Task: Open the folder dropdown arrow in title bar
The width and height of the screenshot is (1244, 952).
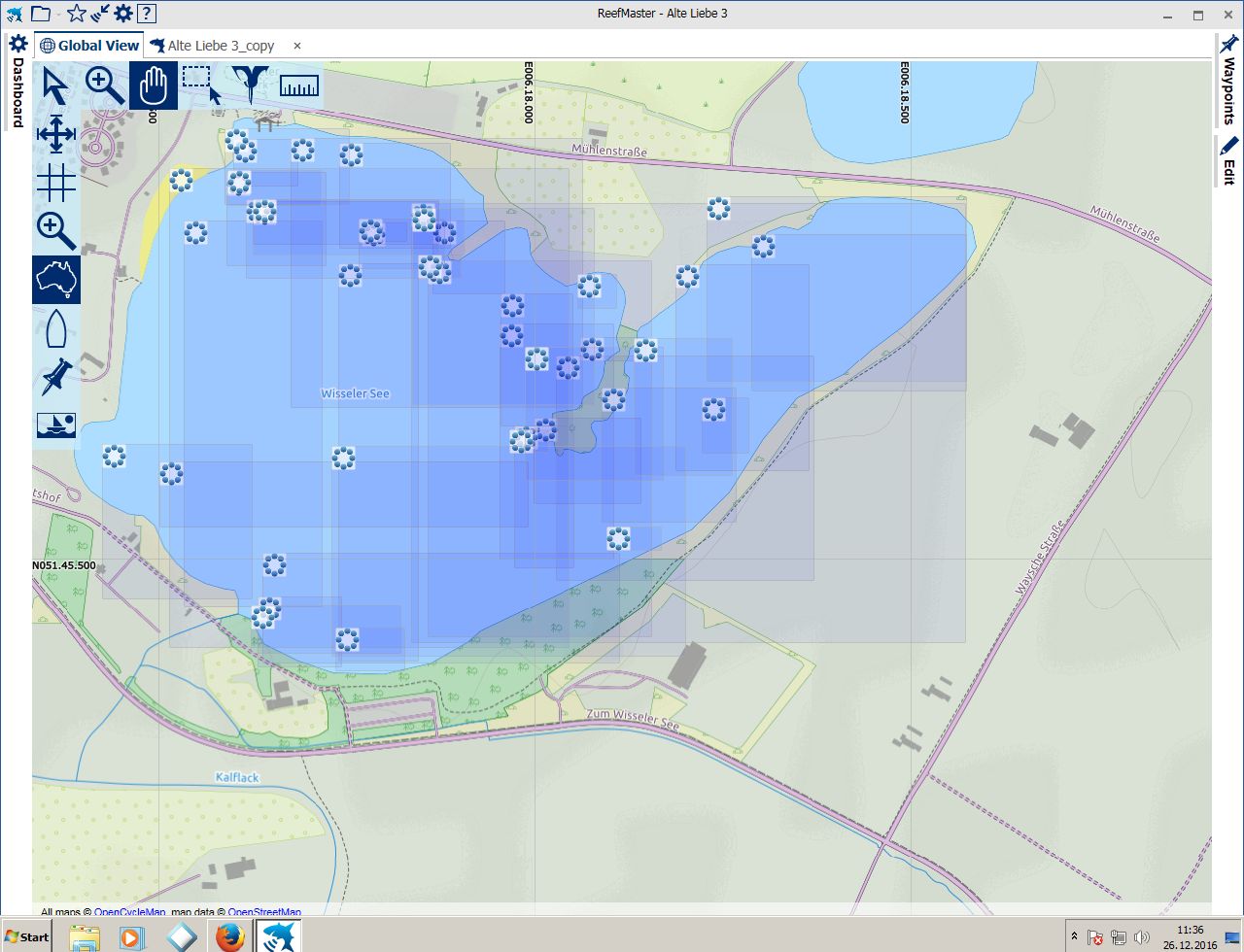Action: [x=58, y=15]
